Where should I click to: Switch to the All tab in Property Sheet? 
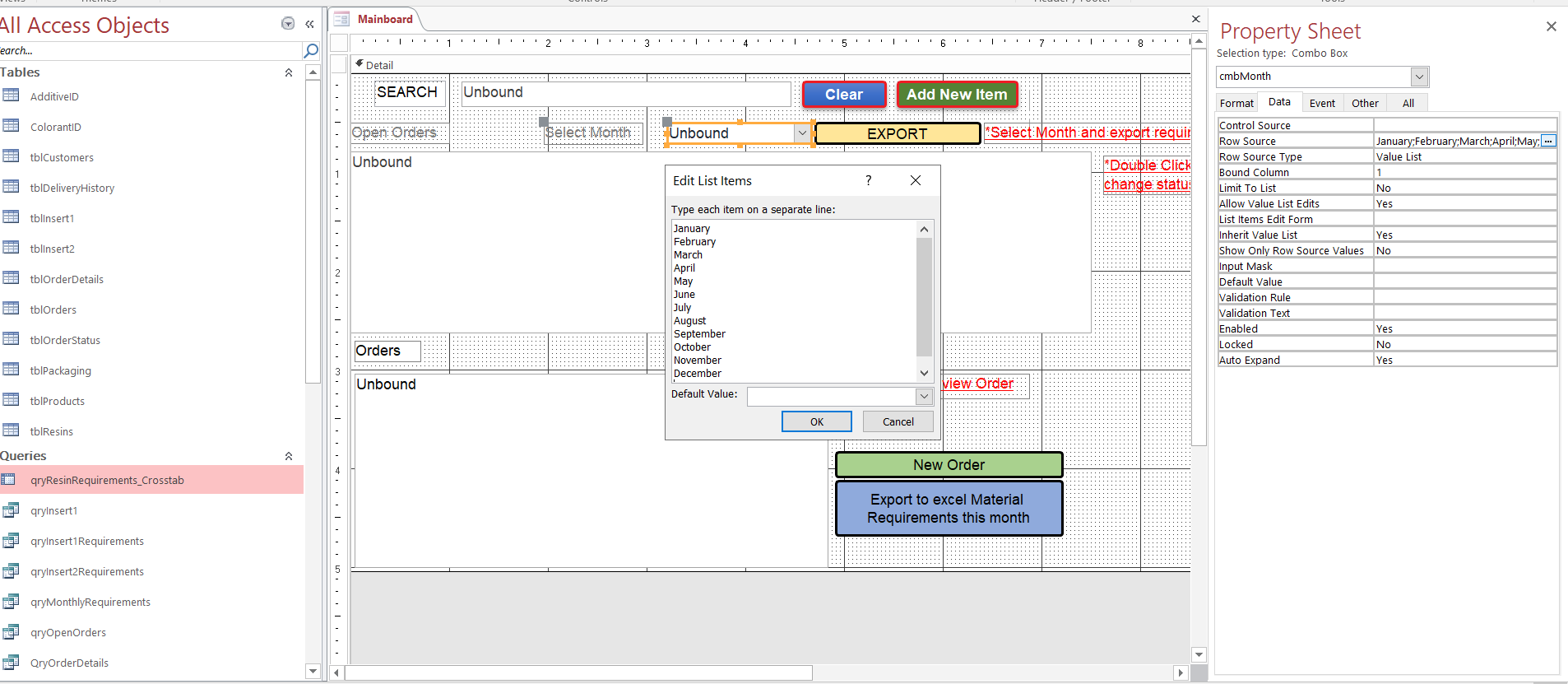click(x=1408, y=103)
